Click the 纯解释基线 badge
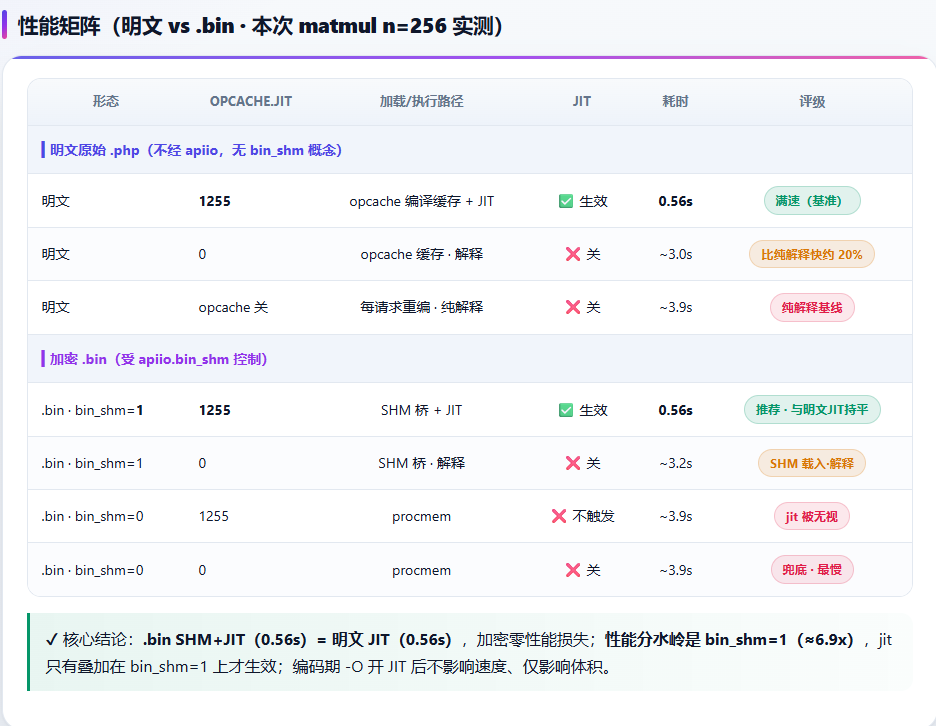Screen dimensions: 936x726 click(x=812, y=307)
